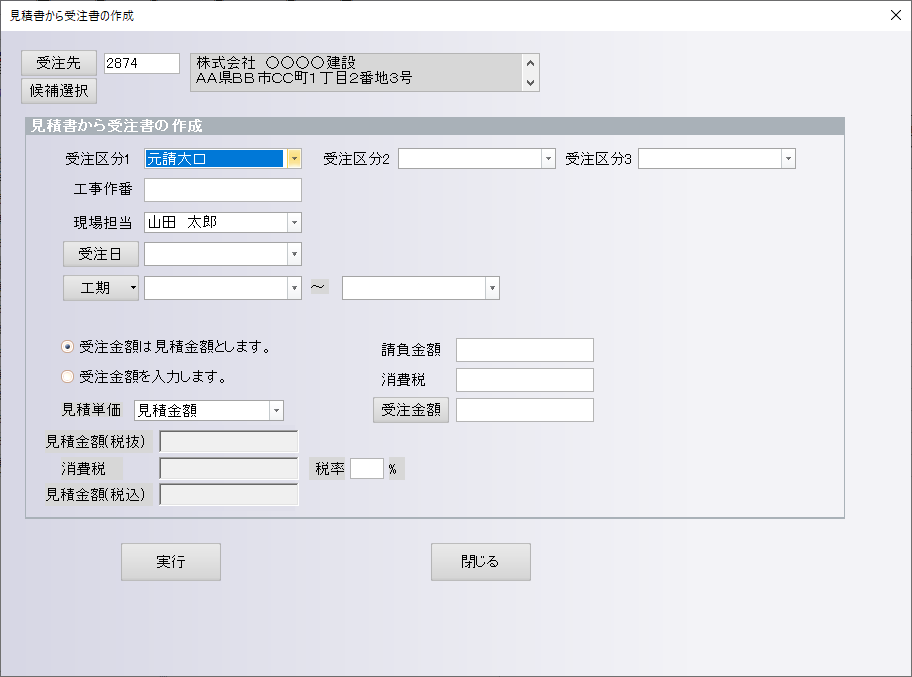The image size is (912, 677).
Task: Click the 工事作番 input field
Action: (222, 190)
